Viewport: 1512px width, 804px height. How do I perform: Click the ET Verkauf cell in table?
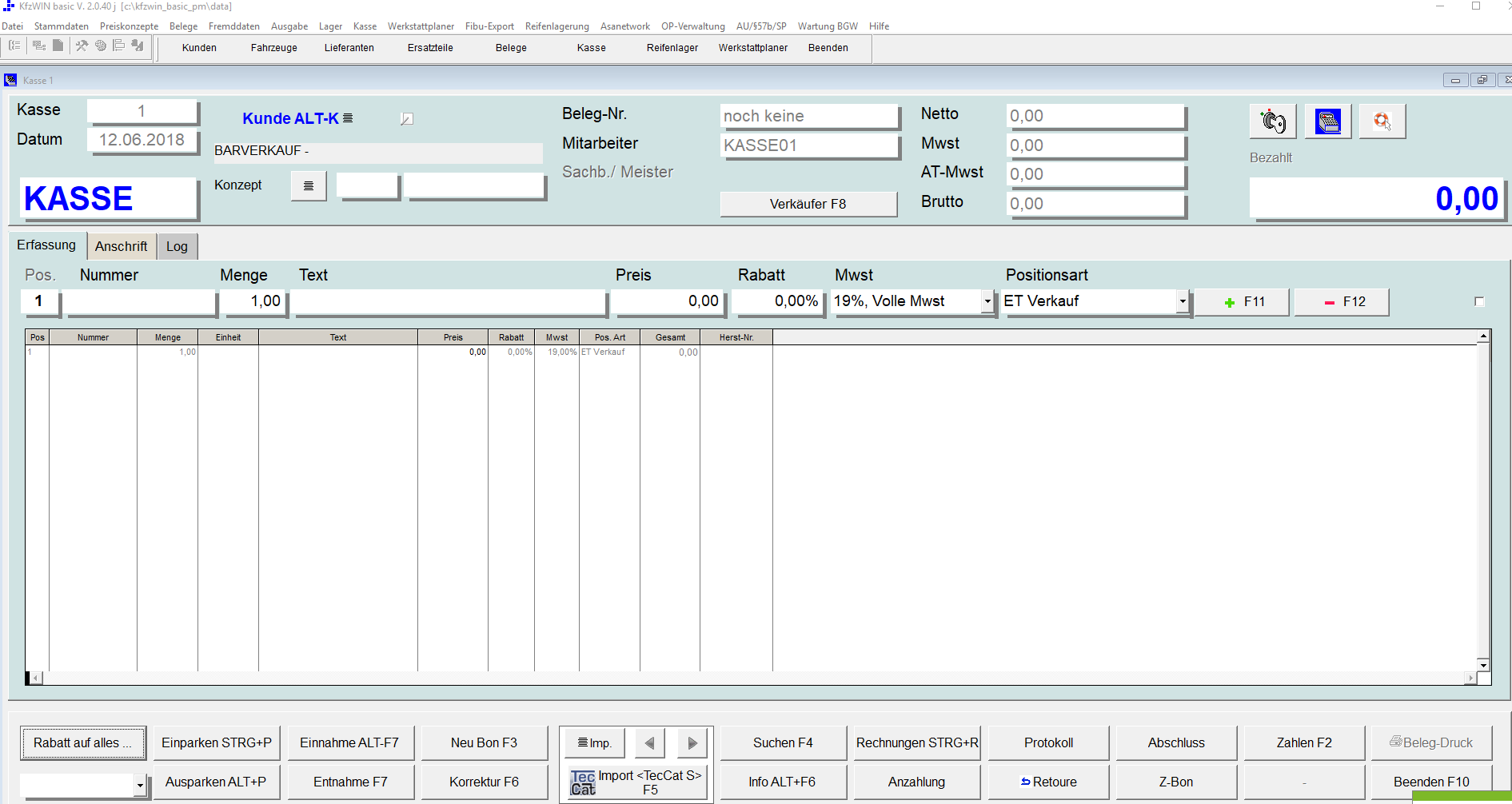pyautogui.click(x=608, y=352)
